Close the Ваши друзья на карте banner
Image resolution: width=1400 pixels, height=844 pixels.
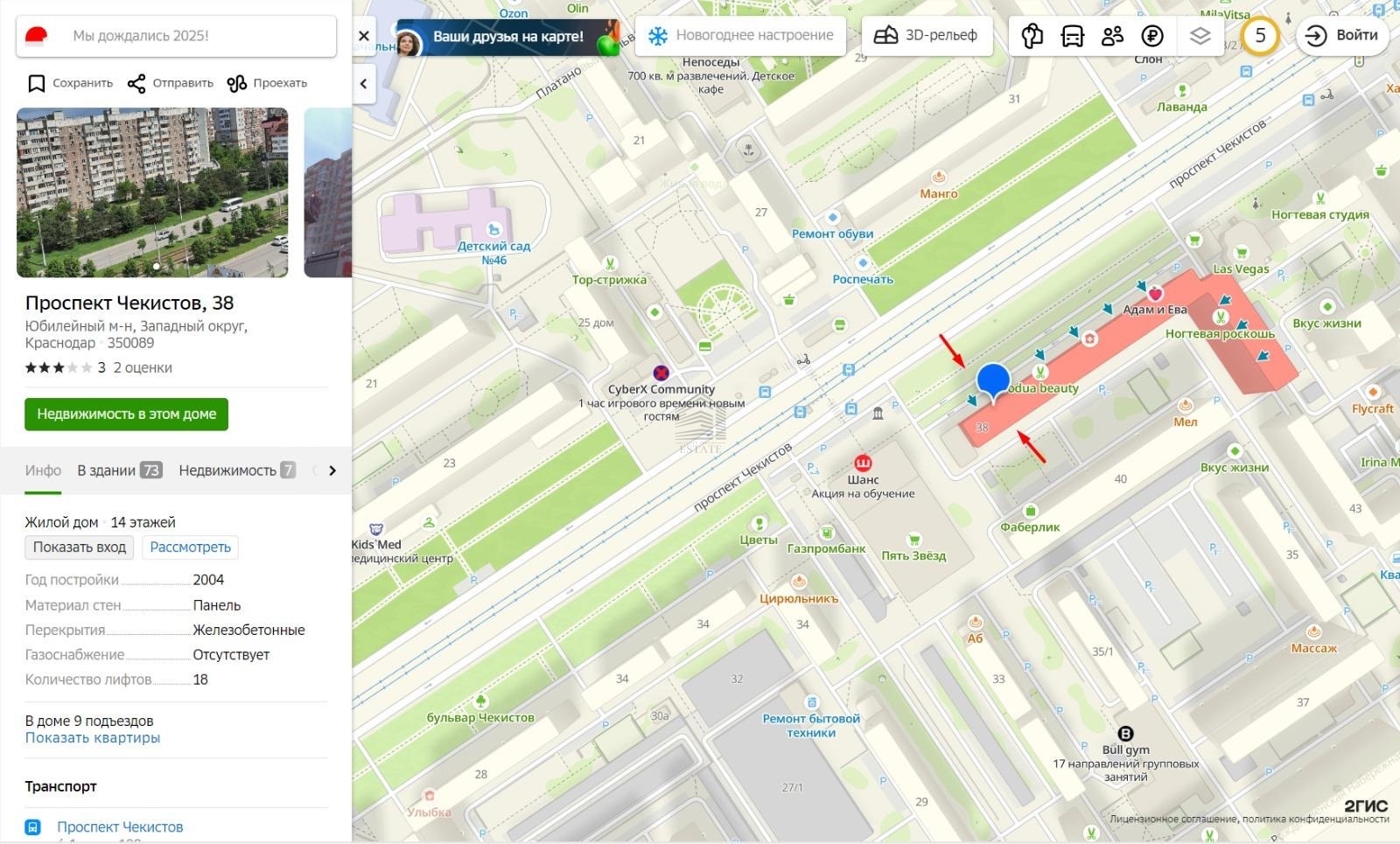364,36
